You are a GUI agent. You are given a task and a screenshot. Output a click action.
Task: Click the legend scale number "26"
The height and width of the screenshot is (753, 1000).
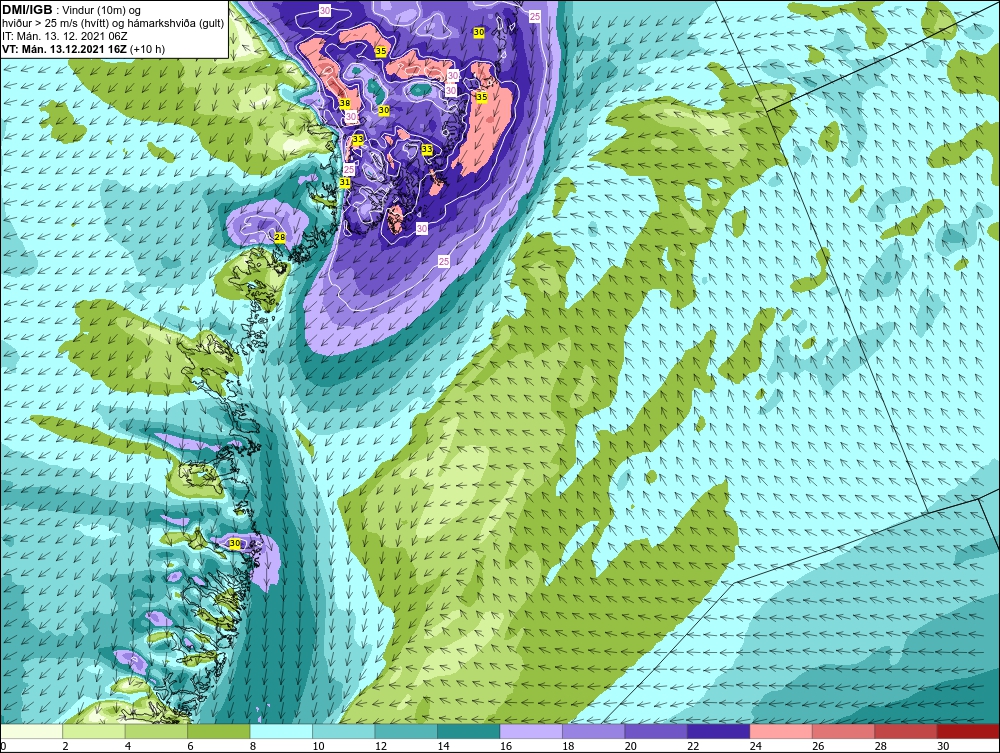[x=818, y=746]
